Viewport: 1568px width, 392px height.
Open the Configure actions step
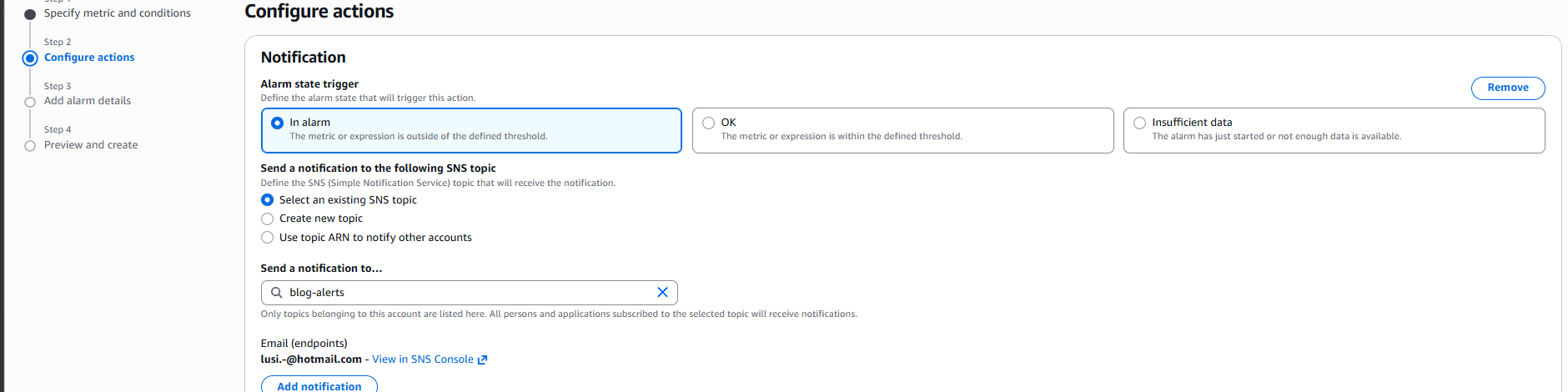pyautogui.click(x=89, y=58)
